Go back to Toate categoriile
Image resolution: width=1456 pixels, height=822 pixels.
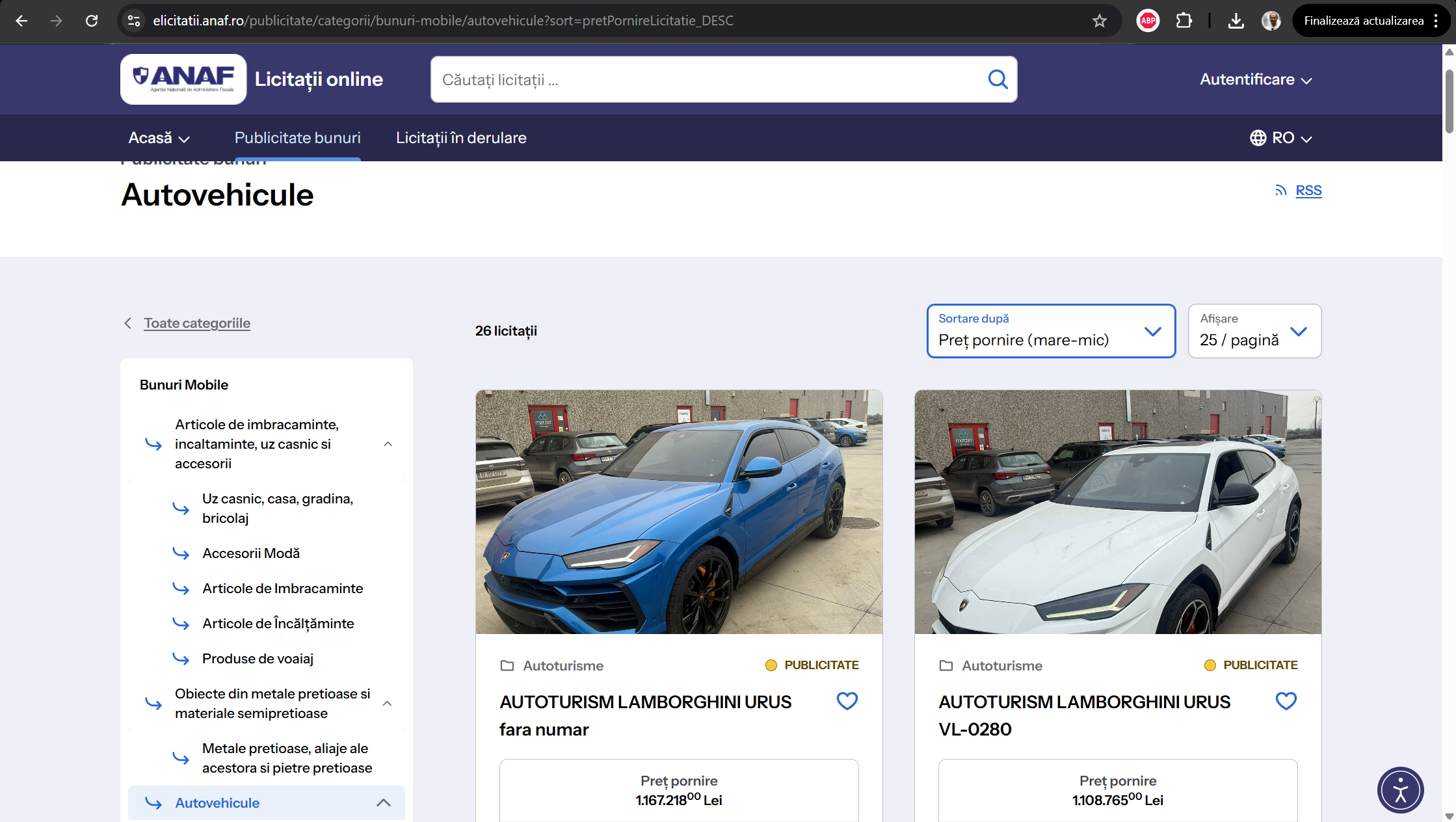[x=196, y=323]
